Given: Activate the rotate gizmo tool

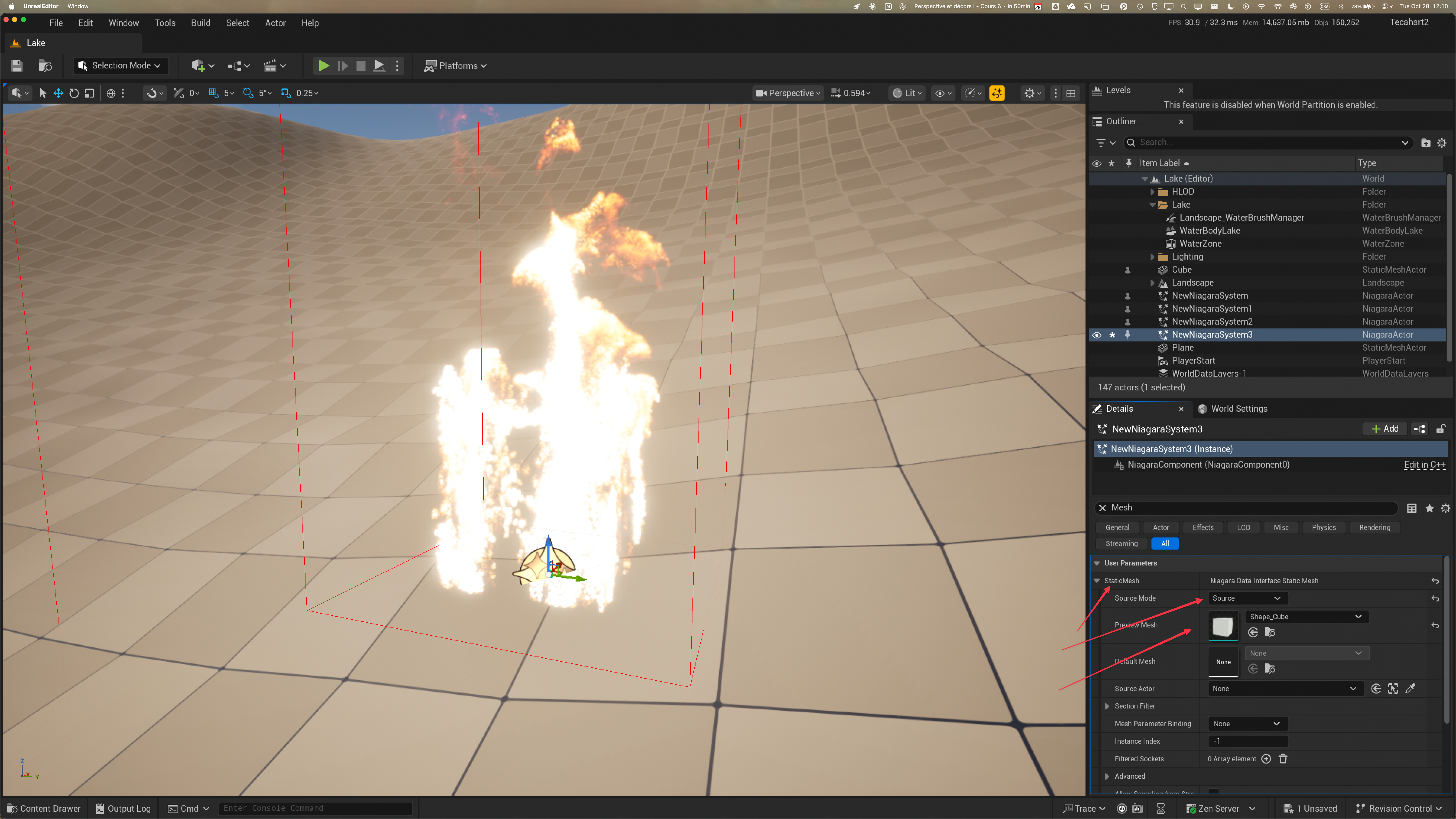Looking at the screenshot, I should (x=74, y=93).
